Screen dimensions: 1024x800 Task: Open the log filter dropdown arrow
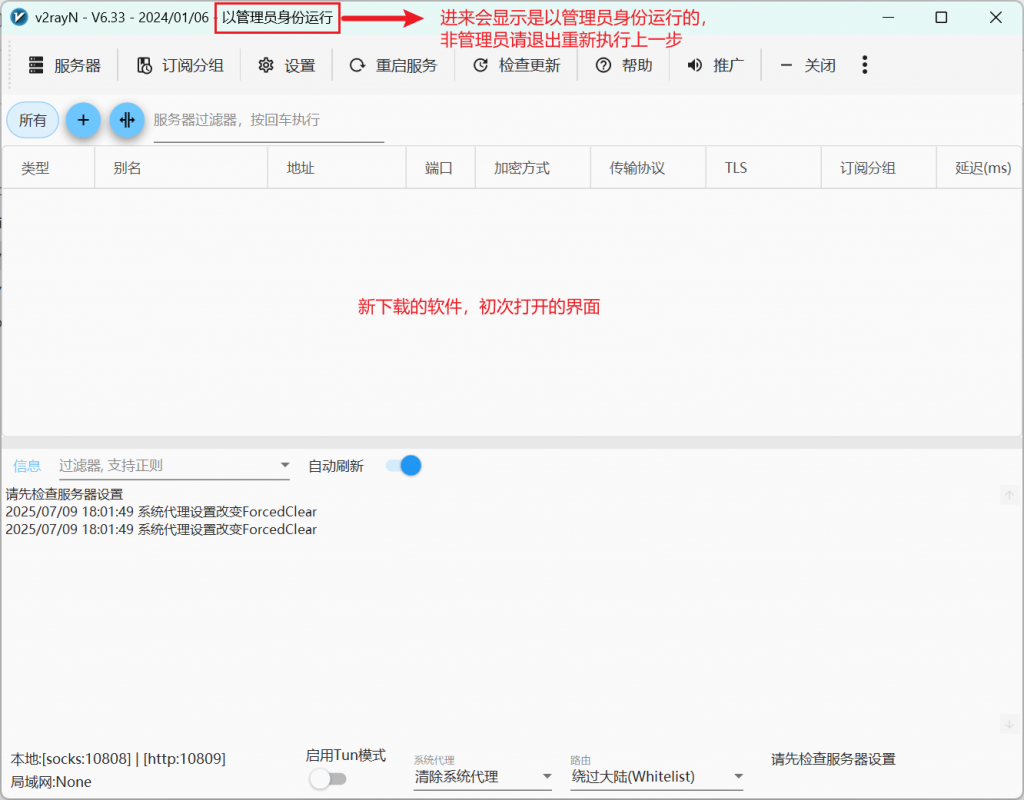(285, 465)
